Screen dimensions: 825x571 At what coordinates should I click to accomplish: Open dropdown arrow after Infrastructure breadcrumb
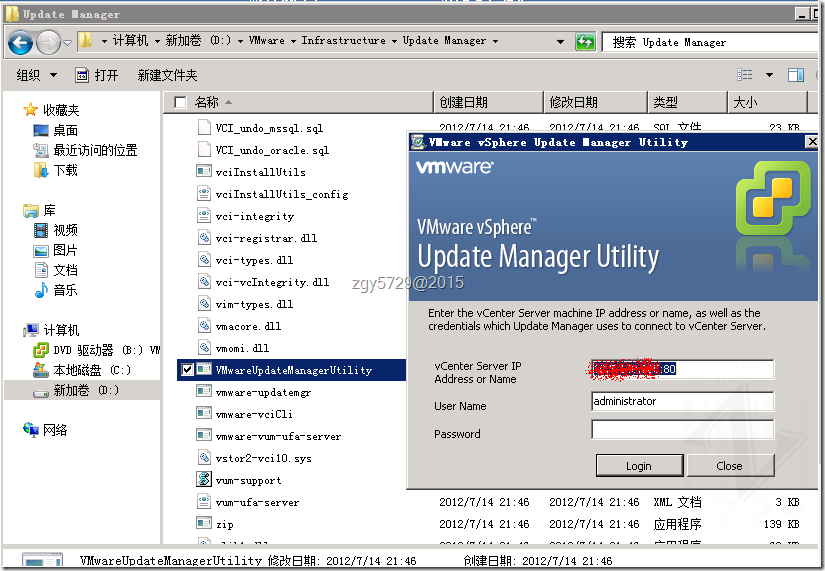click(394, 41)
